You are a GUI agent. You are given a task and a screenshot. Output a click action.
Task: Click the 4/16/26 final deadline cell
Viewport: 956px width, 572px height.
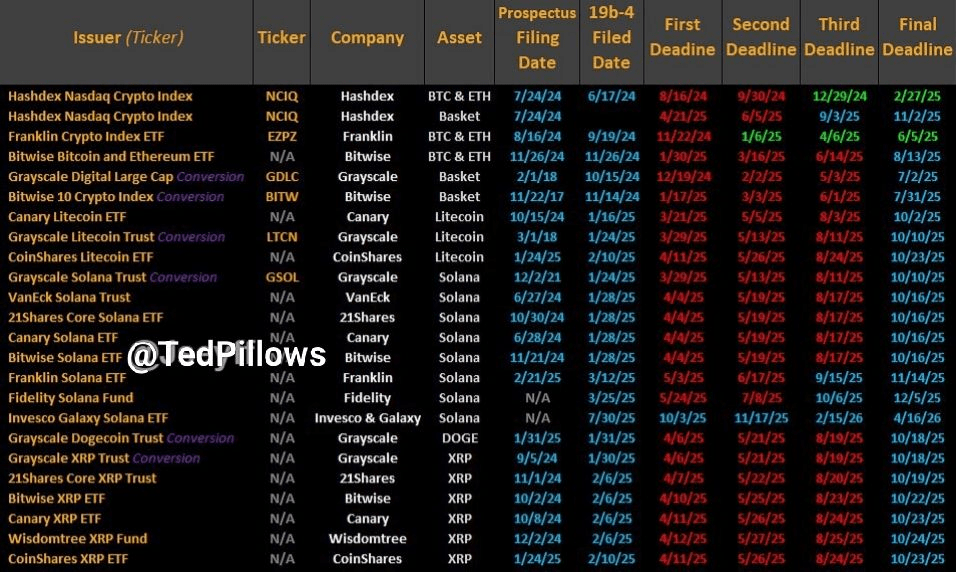(917, 418)
